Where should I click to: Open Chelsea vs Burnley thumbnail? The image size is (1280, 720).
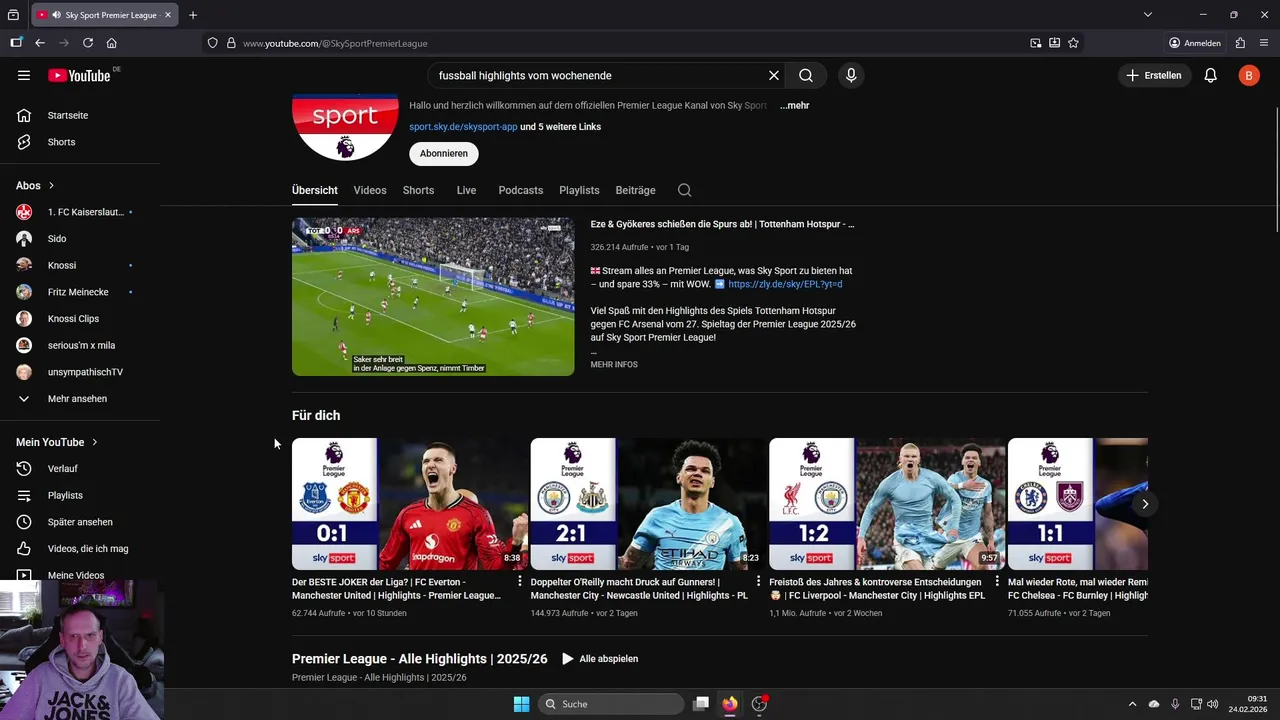(1078, 504)
